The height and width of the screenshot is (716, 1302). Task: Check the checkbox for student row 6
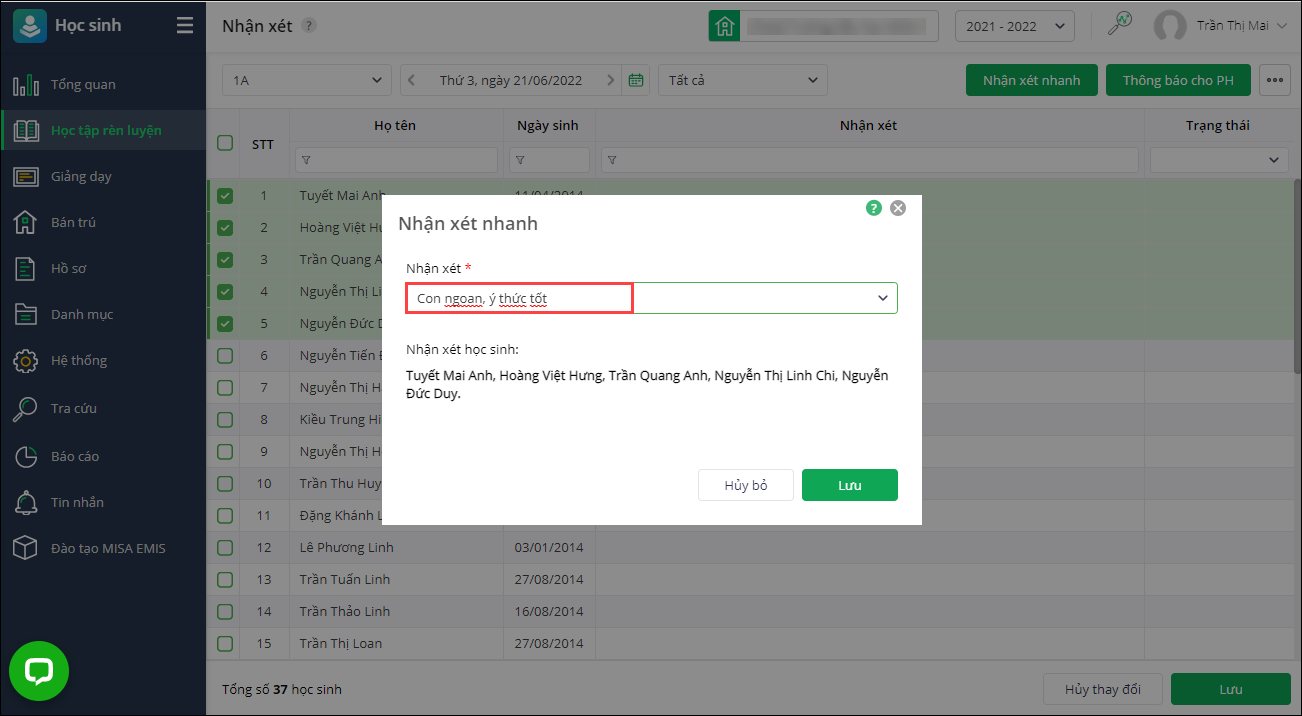[x=225, y=355]
